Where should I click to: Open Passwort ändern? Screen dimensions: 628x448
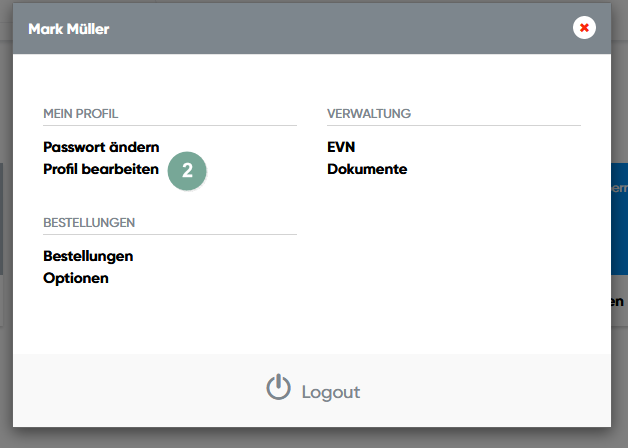click(101, 147)
